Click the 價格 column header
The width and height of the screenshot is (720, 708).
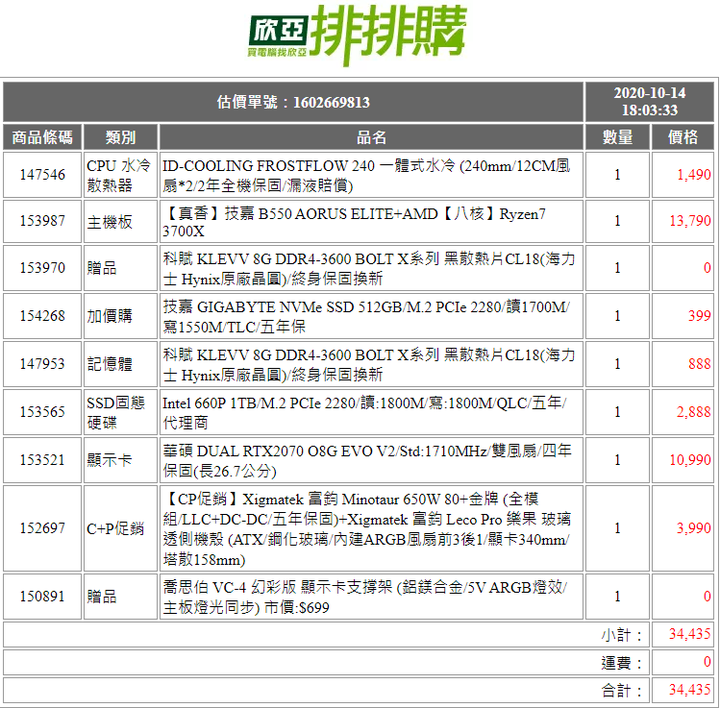click(683, 137)
